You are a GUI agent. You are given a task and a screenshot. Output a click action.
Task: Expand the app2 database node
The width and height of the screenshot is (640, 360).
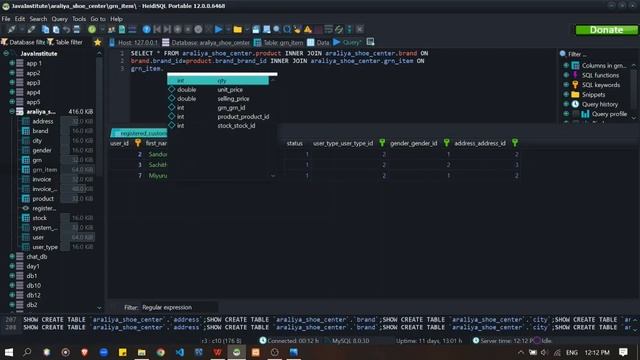(x=12, y=73)
